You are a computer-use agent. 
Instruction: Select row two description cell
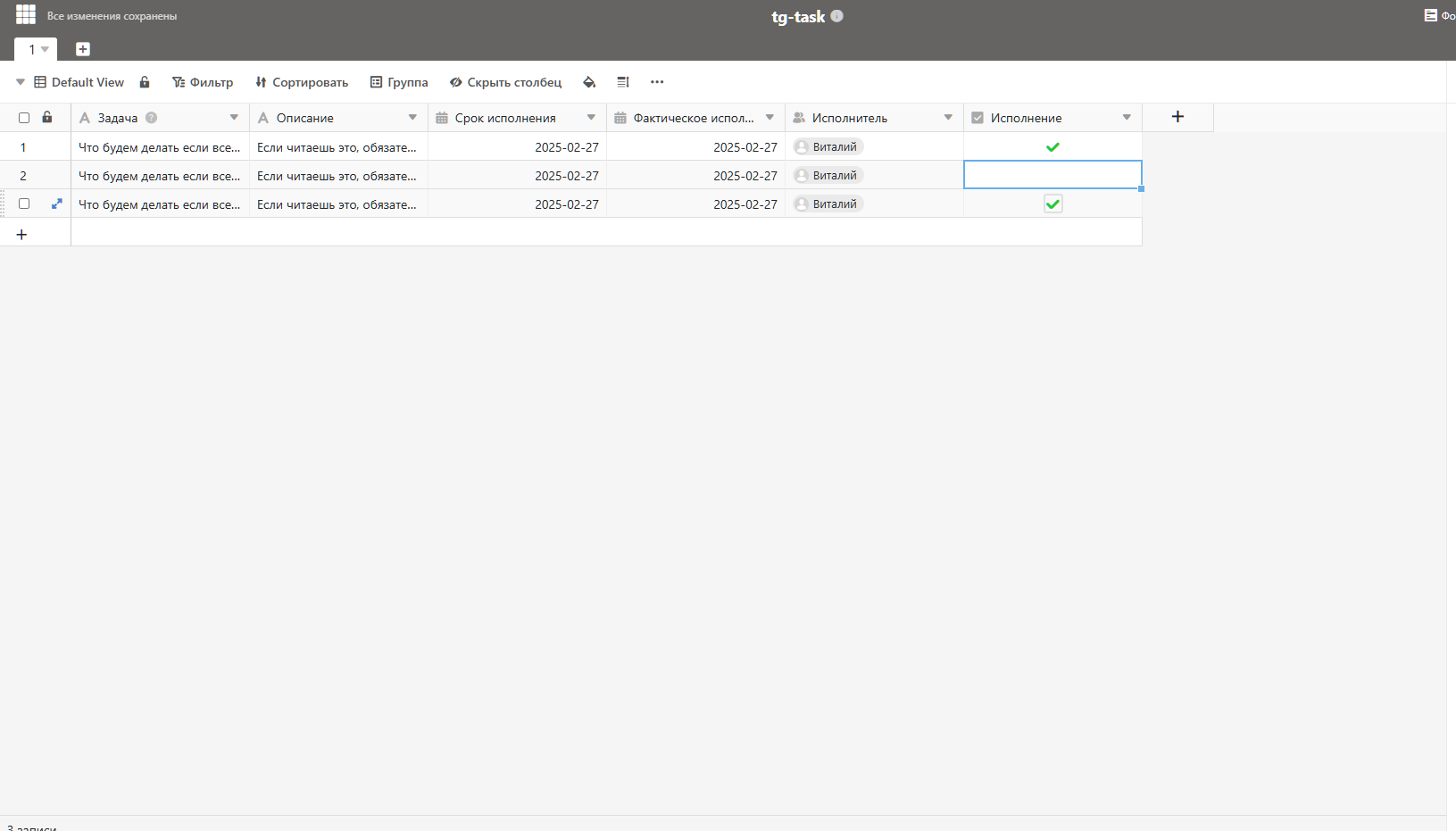pyautogui.click(x=339, y=175)
